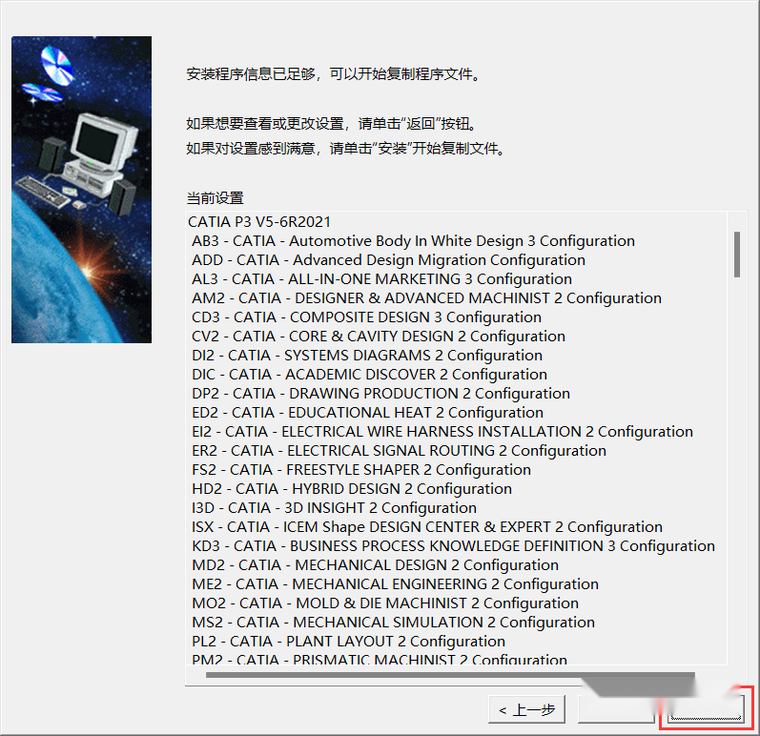Click the installer computer illustration image

pyautogui.click(x=81, y=190)
